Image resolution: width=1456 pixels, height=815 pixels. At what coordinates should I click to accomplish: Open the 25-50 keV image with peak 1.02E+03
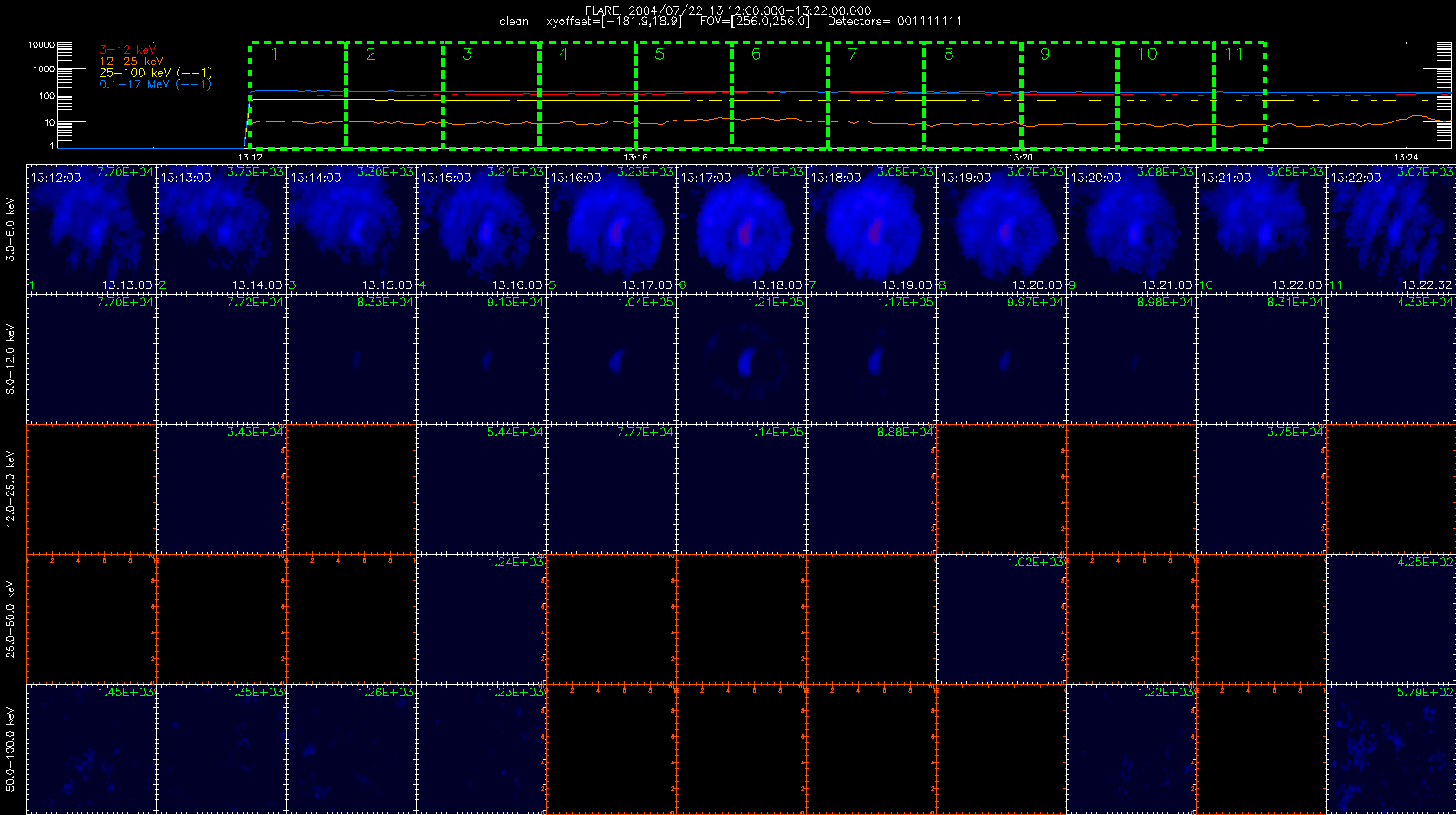[x=1001, y=619]
